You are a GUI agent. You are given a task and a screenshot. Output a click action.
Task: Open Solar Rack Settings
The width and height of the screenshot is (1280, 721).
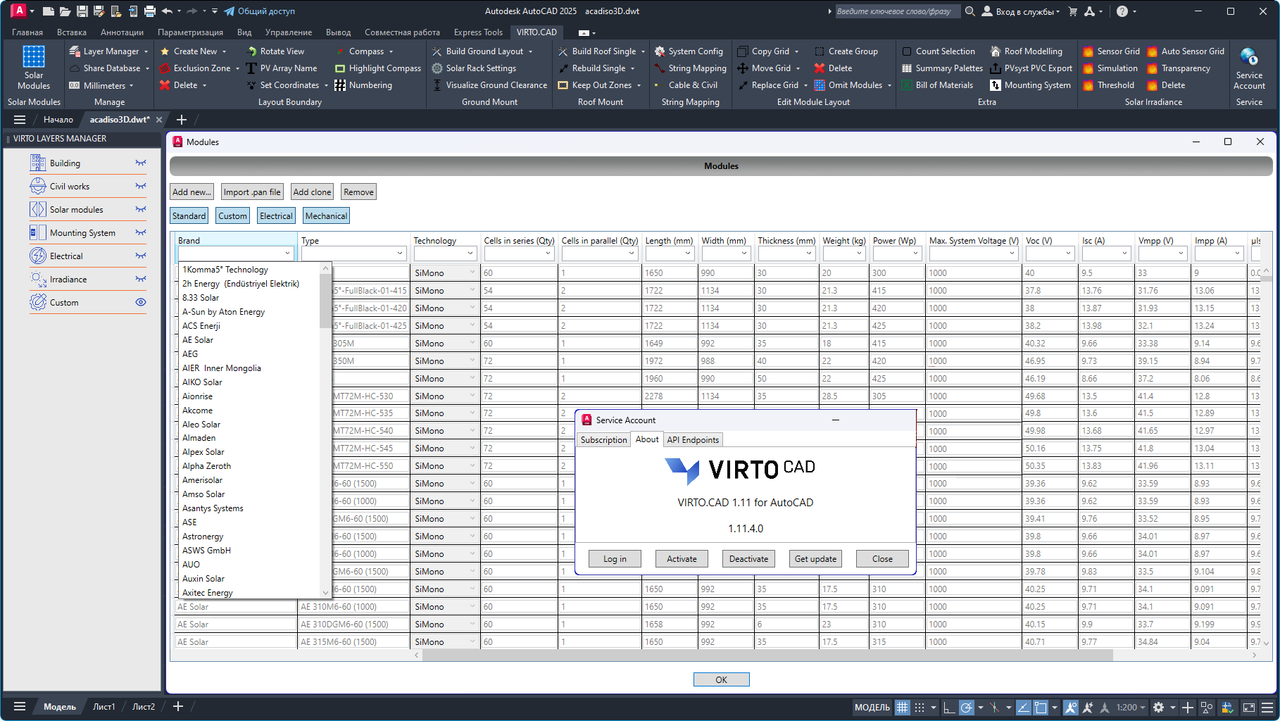tap(474, 68)
